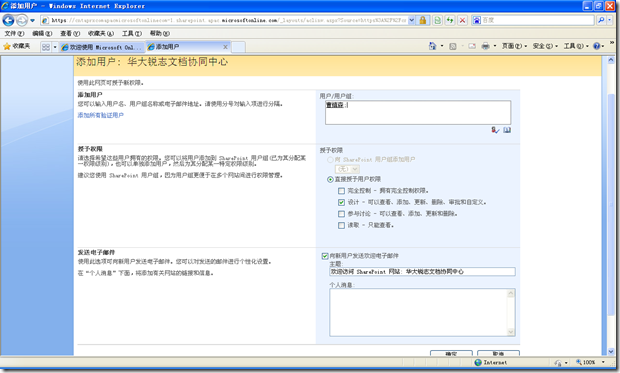Click the compatibility view icon
Image resolution: width=620 pixels, height=373 pixels.
click(437, 20)
